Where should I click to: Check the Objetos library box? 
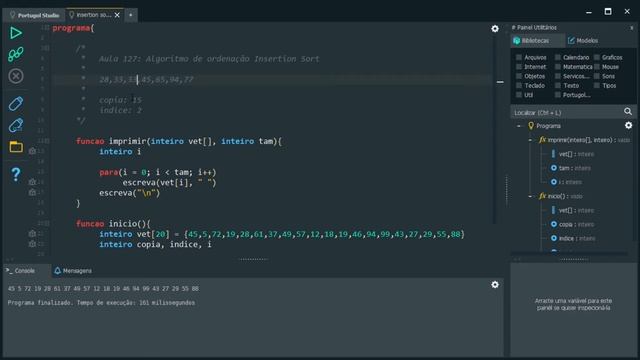coord(519,76)
